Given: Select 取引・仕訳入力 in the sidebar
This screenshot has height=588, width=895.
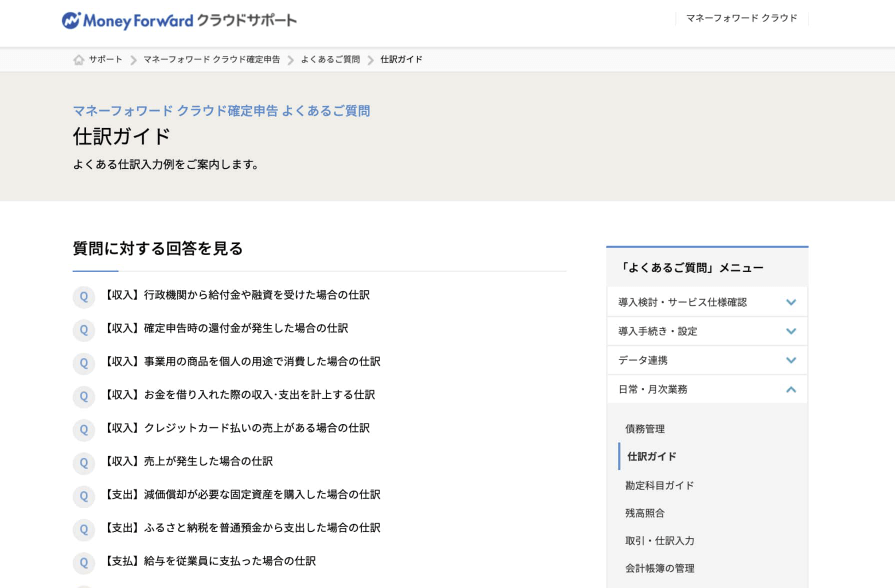Looking at the screenshot, I should pos(660,541).
